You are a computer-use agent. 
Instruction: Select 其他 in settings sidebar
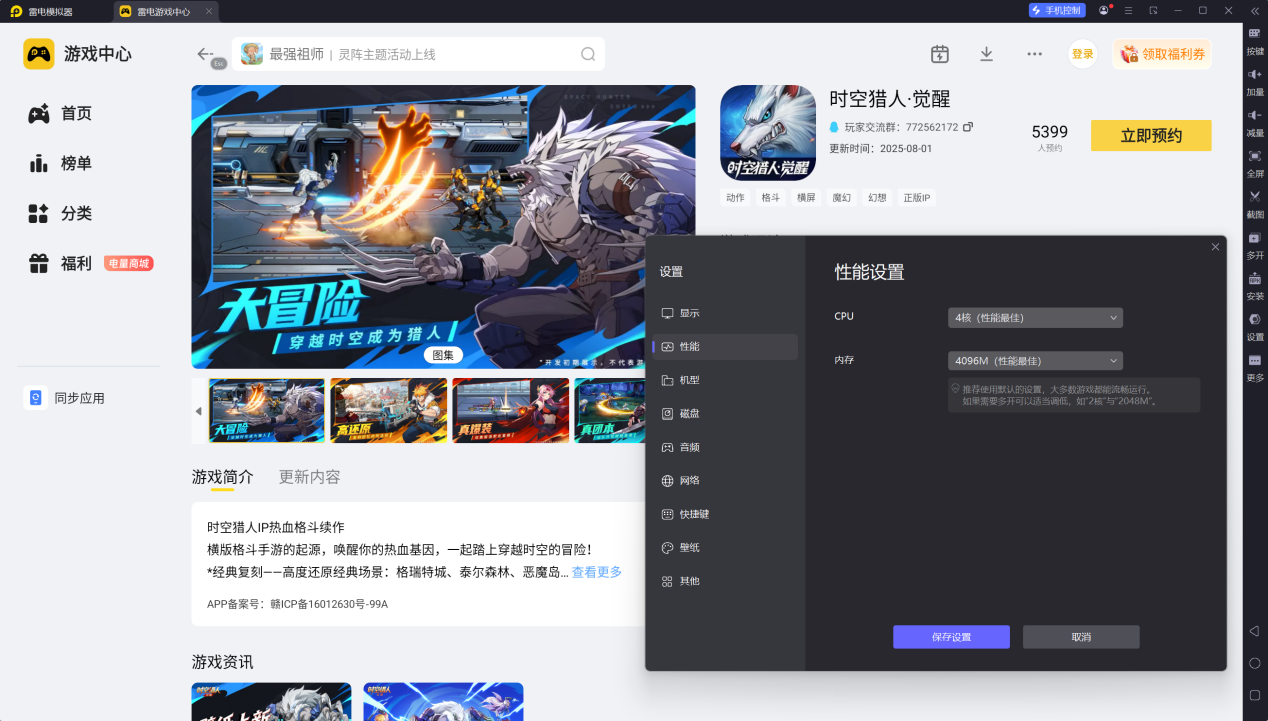[725, 581]
